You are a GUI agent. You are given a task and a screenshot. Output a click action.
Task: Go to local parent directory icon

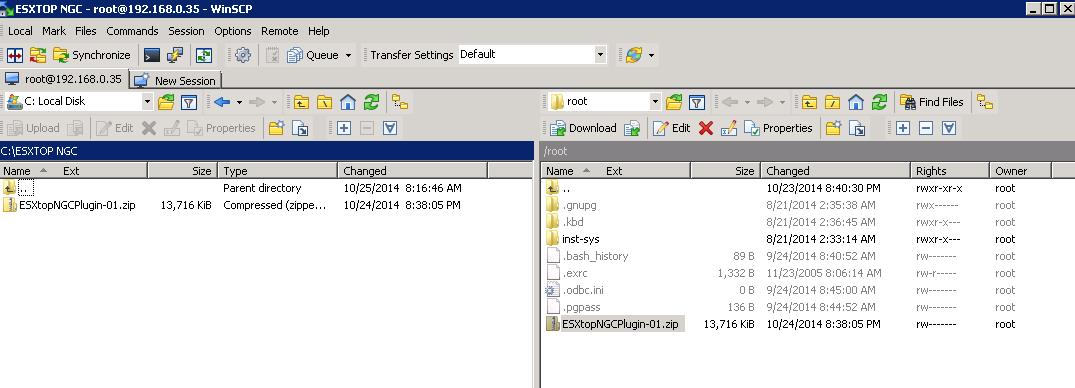click(301, 102)
